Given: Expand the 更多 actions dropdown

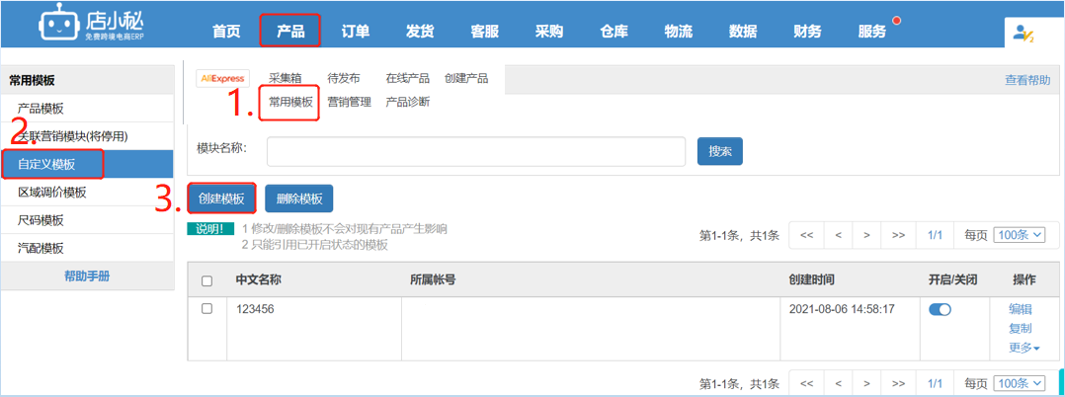Looking at the screenshot, I should [1024, 347].
